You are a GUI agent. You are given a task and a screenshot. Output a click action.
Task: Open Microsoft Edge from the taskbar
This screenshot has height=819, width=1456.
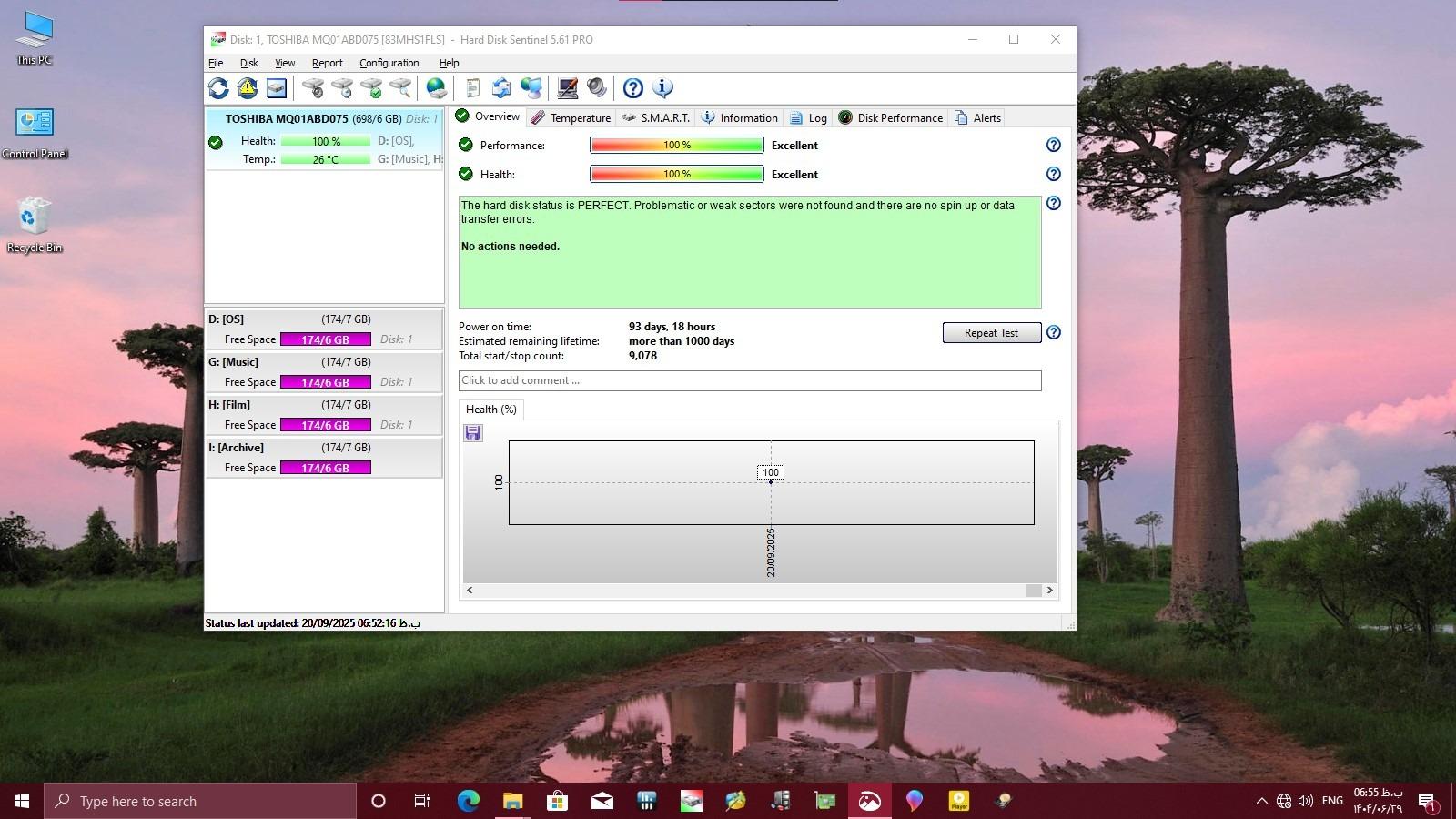tap(469, 801)
